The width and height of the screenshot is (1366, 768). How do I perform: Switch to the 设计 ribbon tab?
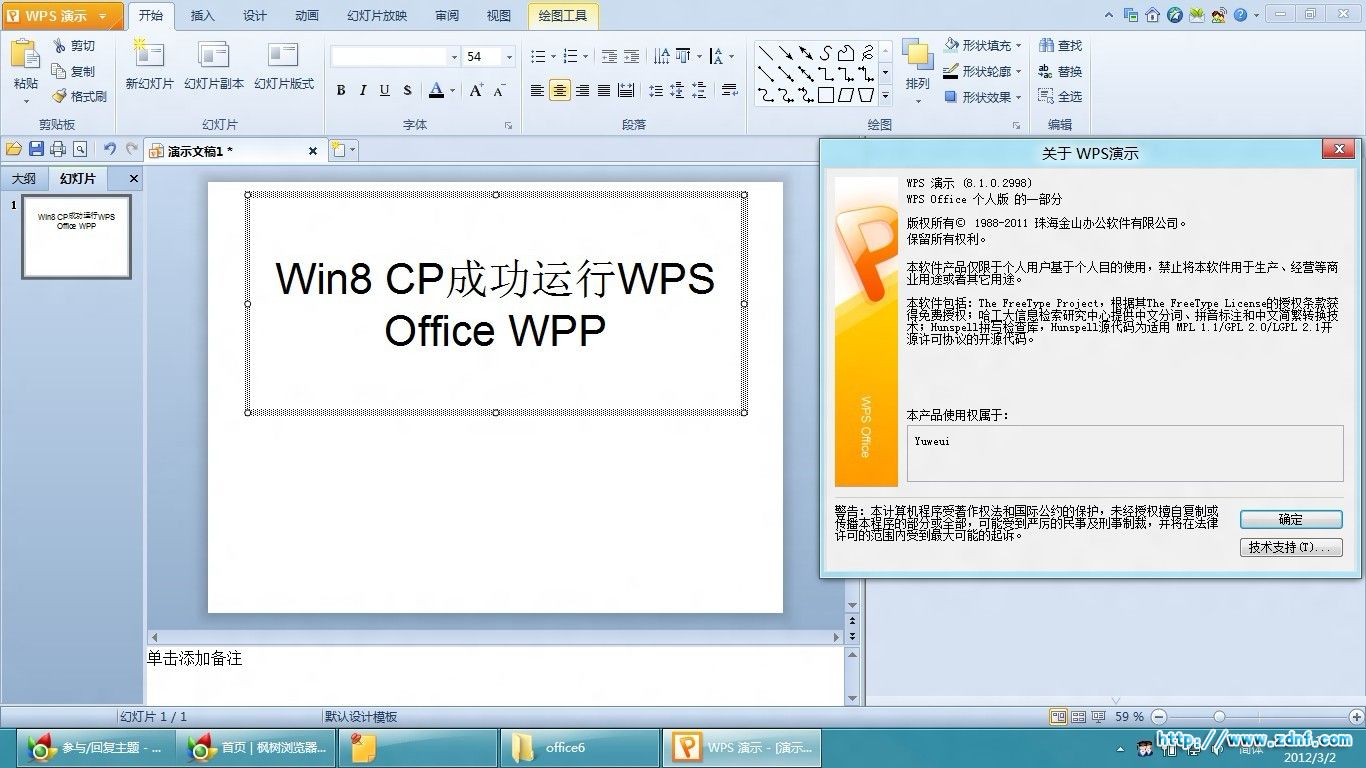pyautogui.click(x=255, y=16)
